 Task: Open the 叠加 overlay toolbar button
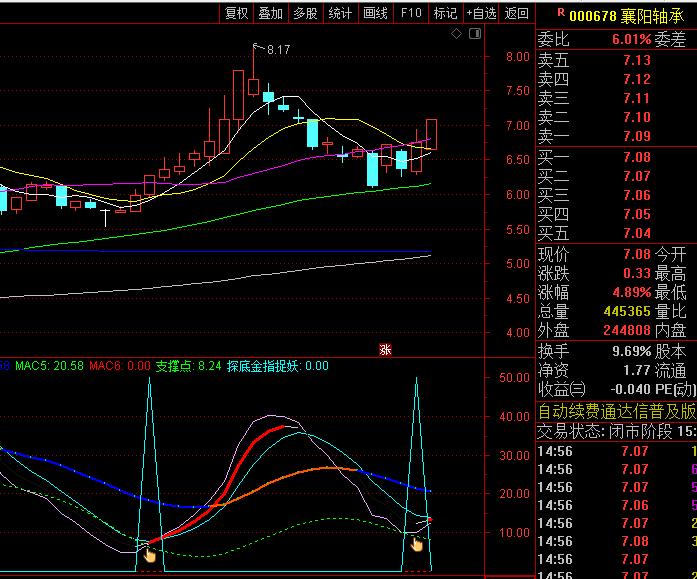coord(270,13)
